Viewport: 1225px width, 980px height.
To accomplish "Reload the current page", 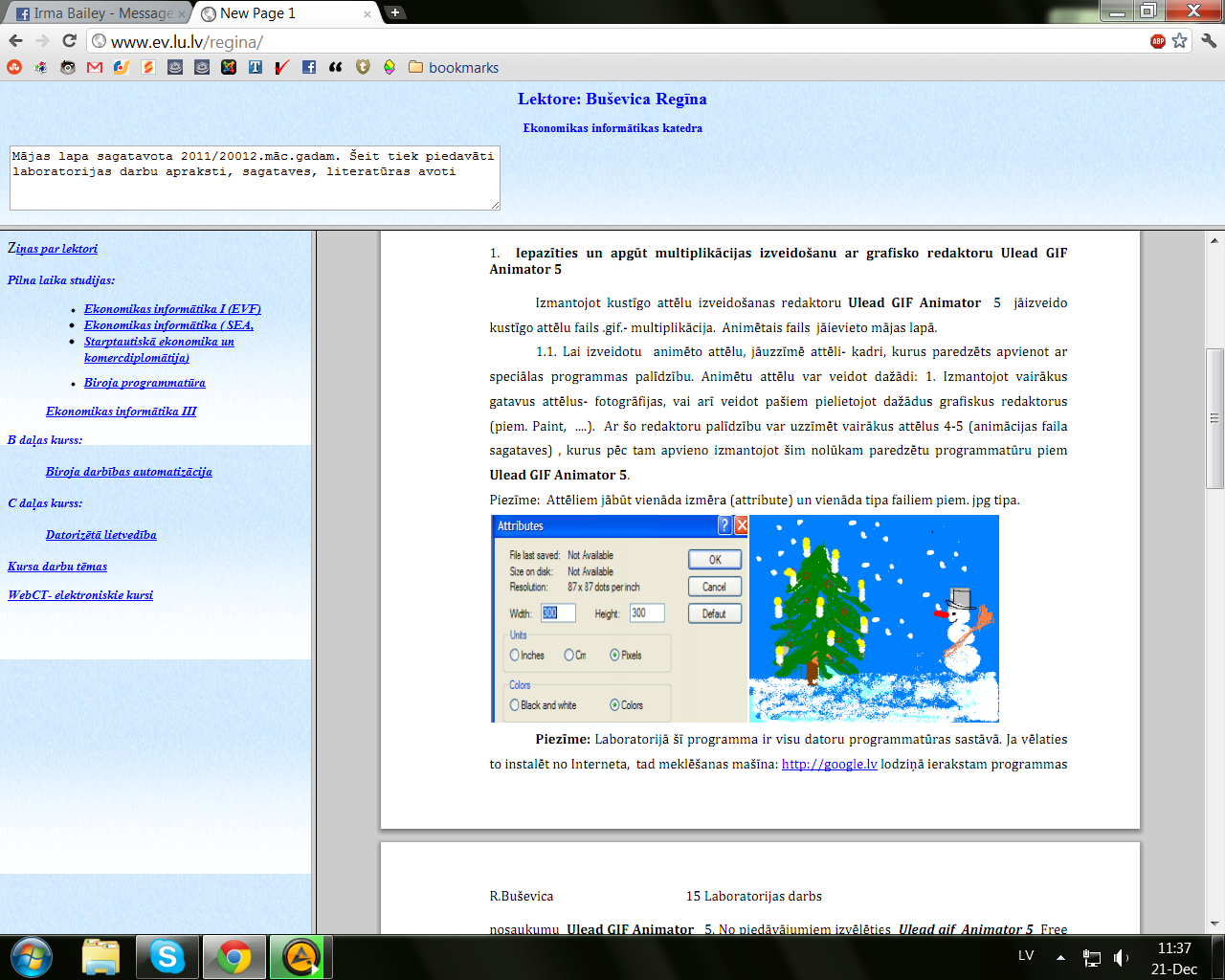I will click(69, 40).
